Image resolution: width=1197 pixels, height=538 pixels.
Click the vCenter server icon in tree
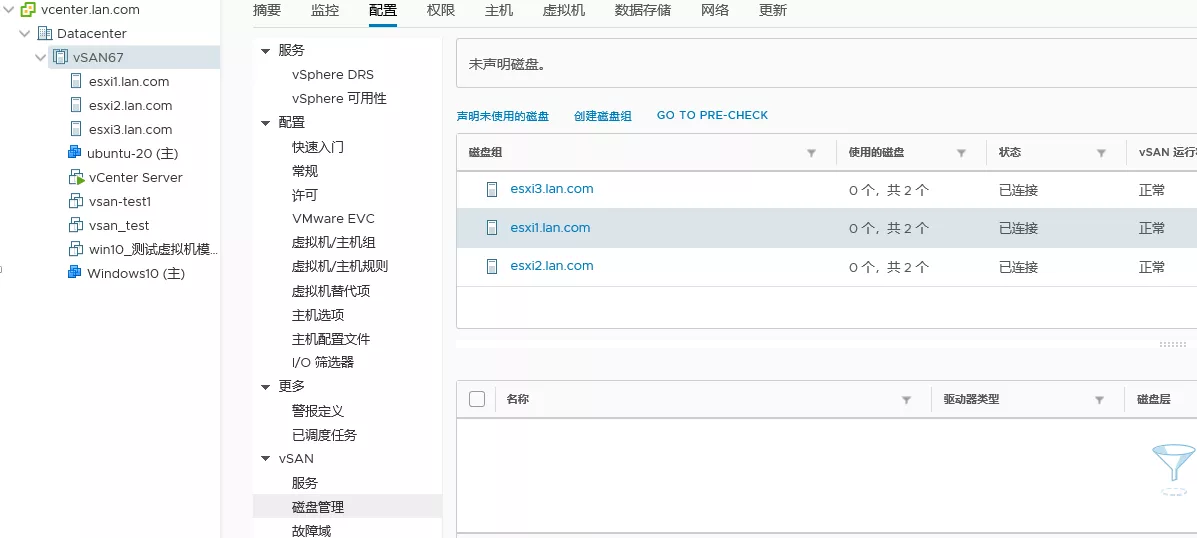[29, 9]
